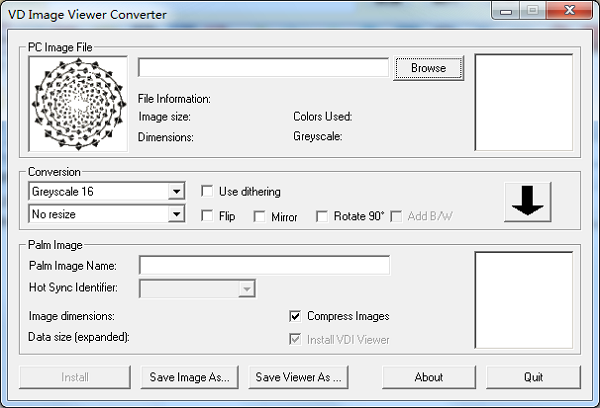Click the Save Viewer As ... button
This screenshot has width=600, height=408.
click(298, 377)
